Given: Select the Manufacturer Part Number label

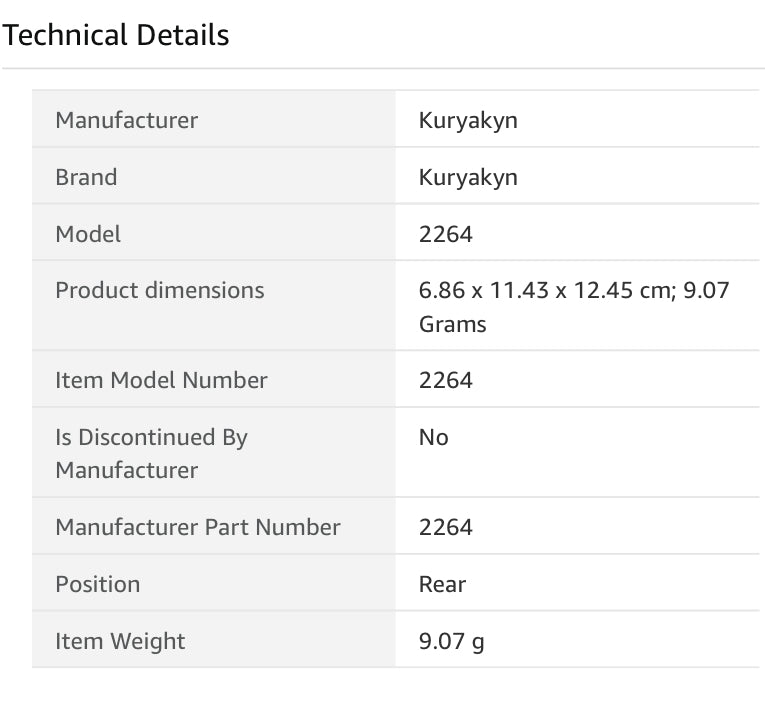Looking at the screenshot, I should [x=198, y=527].
